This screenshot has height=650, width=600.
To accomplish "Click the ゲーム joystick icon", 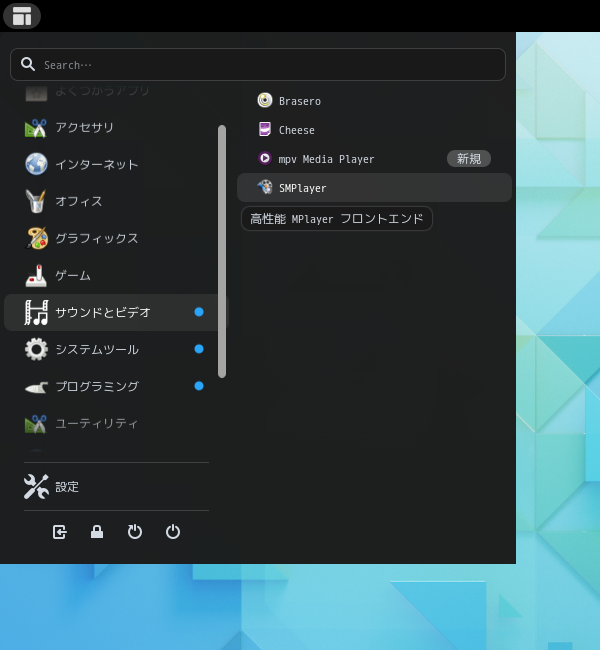I will click(36, 276).
